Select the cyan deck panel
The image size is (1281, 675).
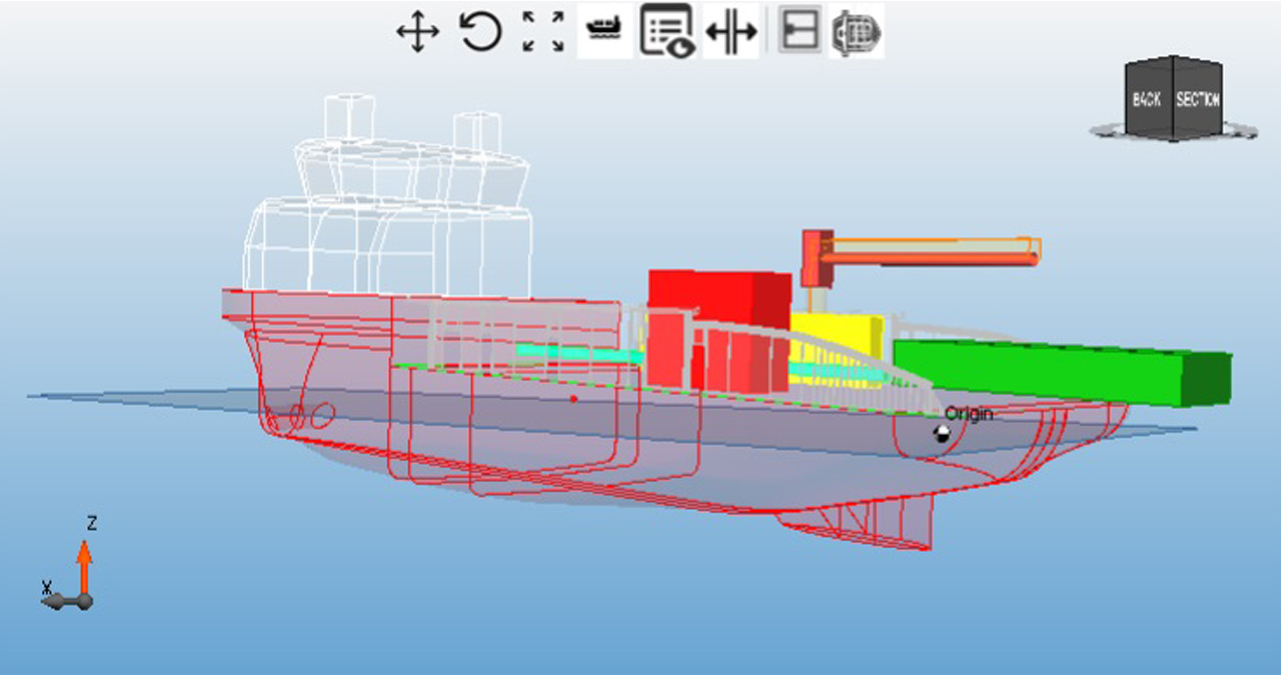(580, 353)
